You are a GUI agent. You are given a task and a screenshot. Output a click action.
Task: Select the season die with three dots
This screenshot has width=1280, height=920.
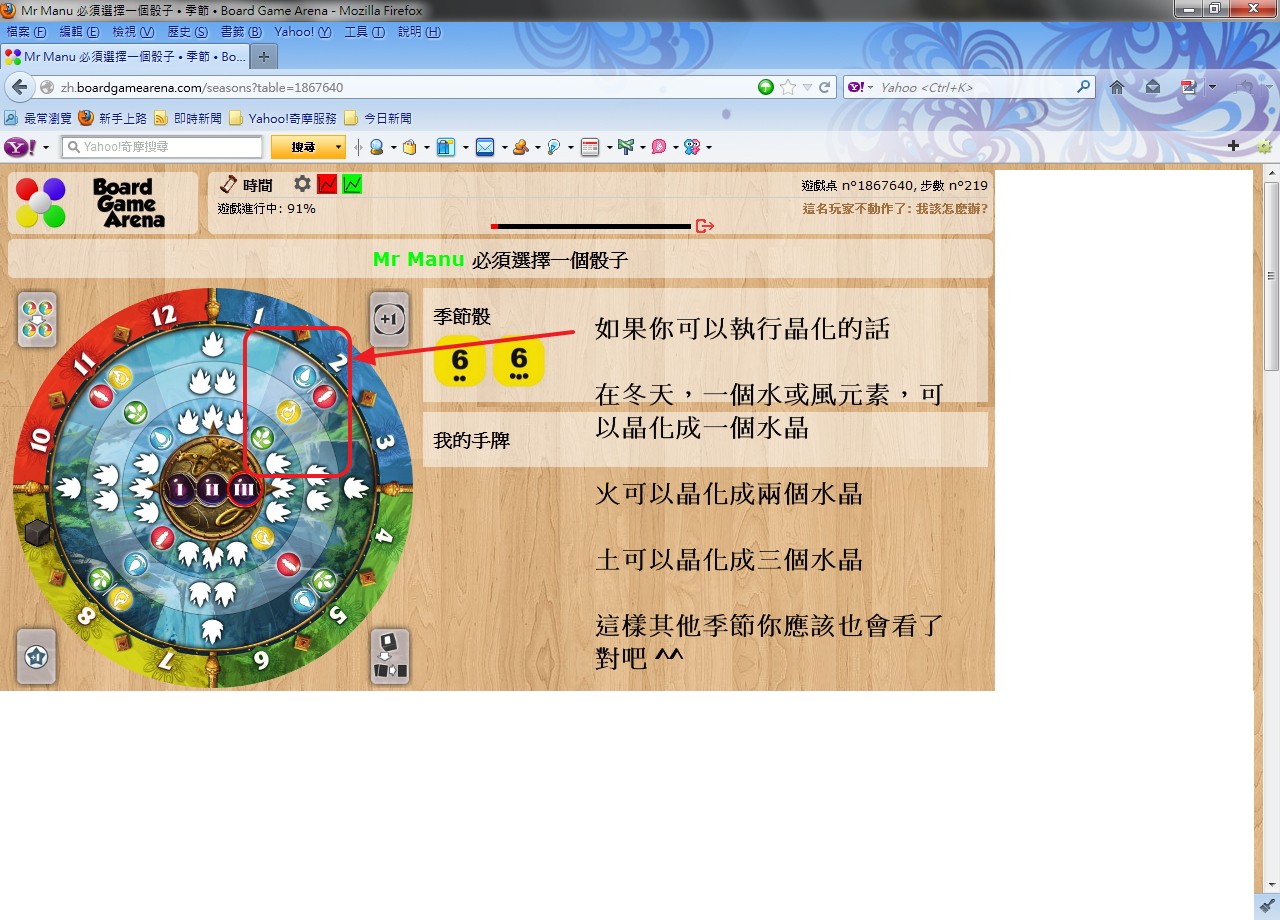[x=518, y=361]
